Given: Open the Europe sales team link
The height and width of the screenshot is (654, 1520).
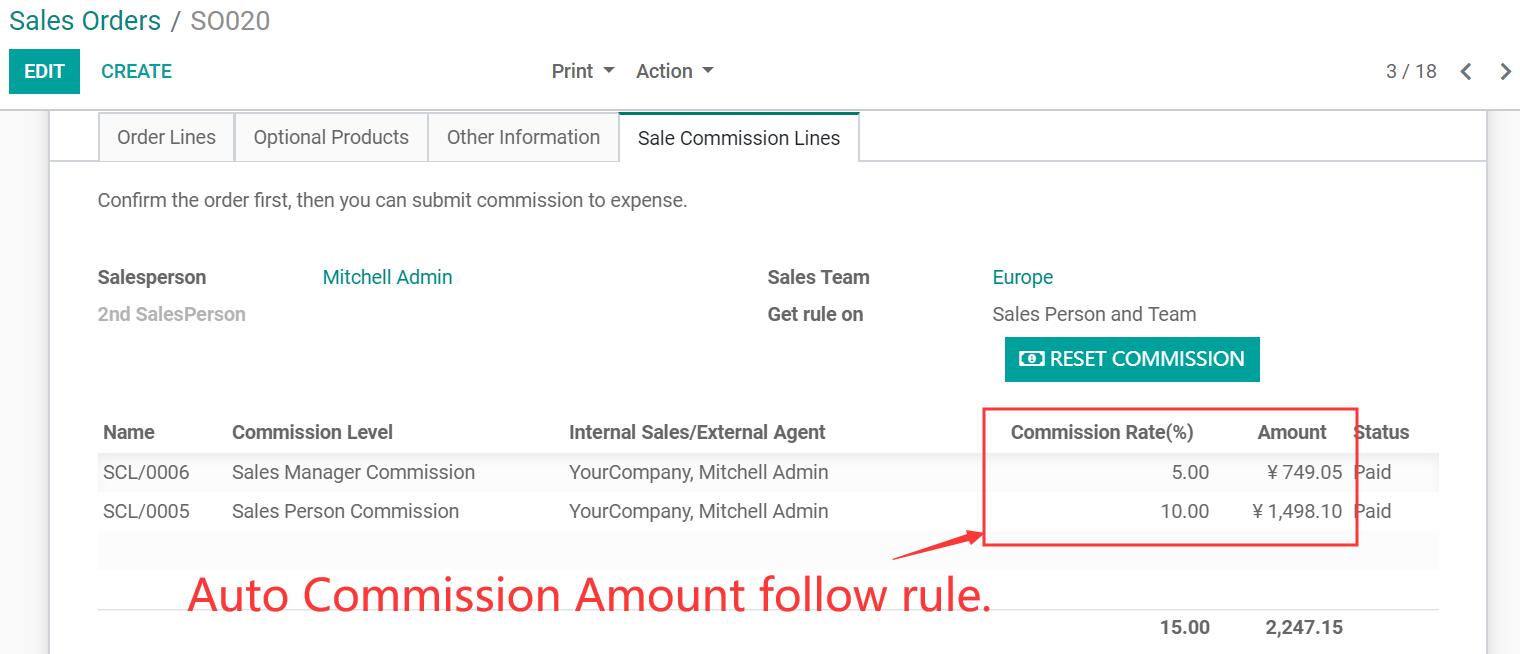Looking at the screenshot, I should point(1022,277).
